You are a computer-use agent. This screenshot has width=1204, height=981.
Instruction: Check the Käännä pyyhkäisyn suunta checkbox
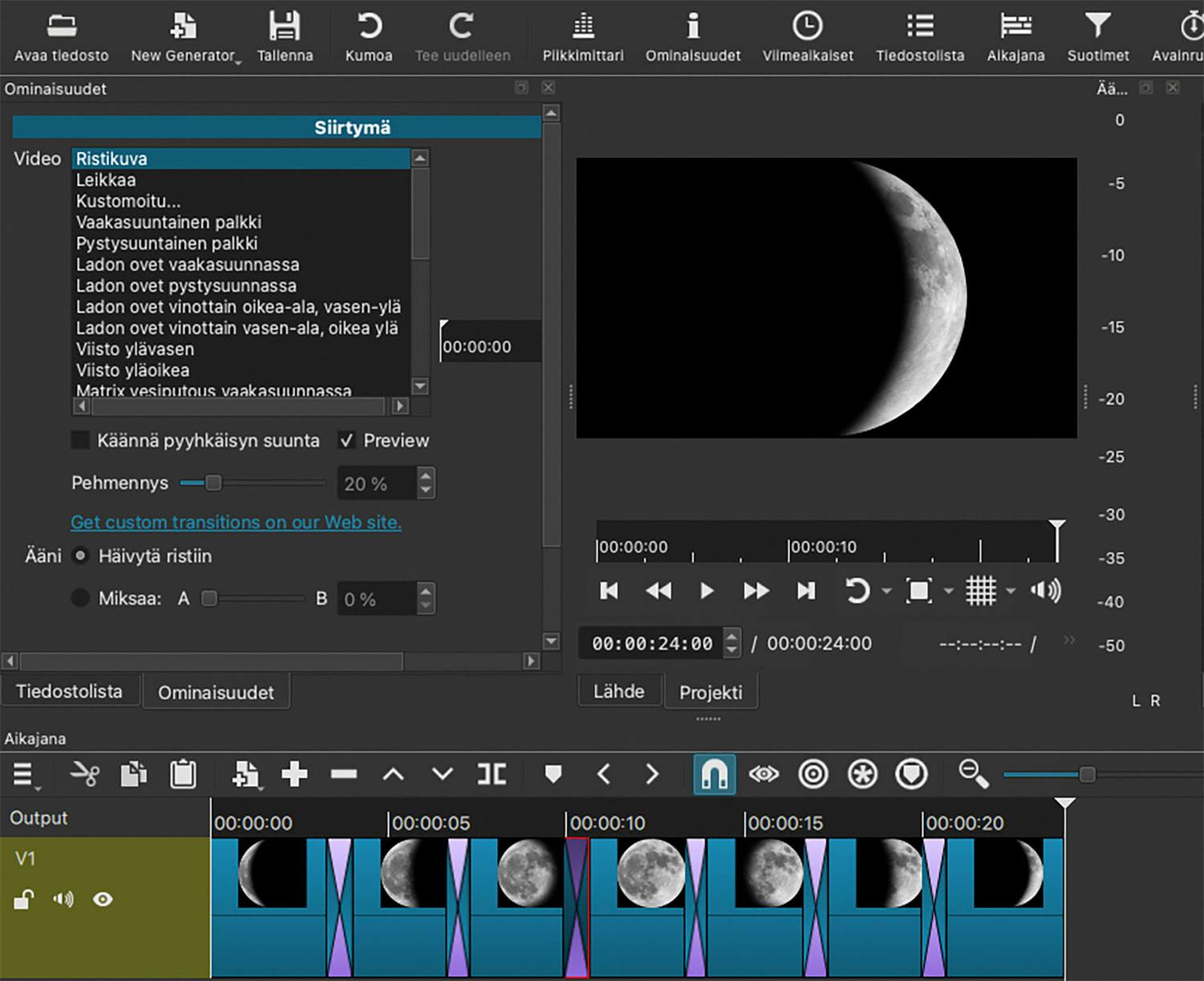point(80,441)
